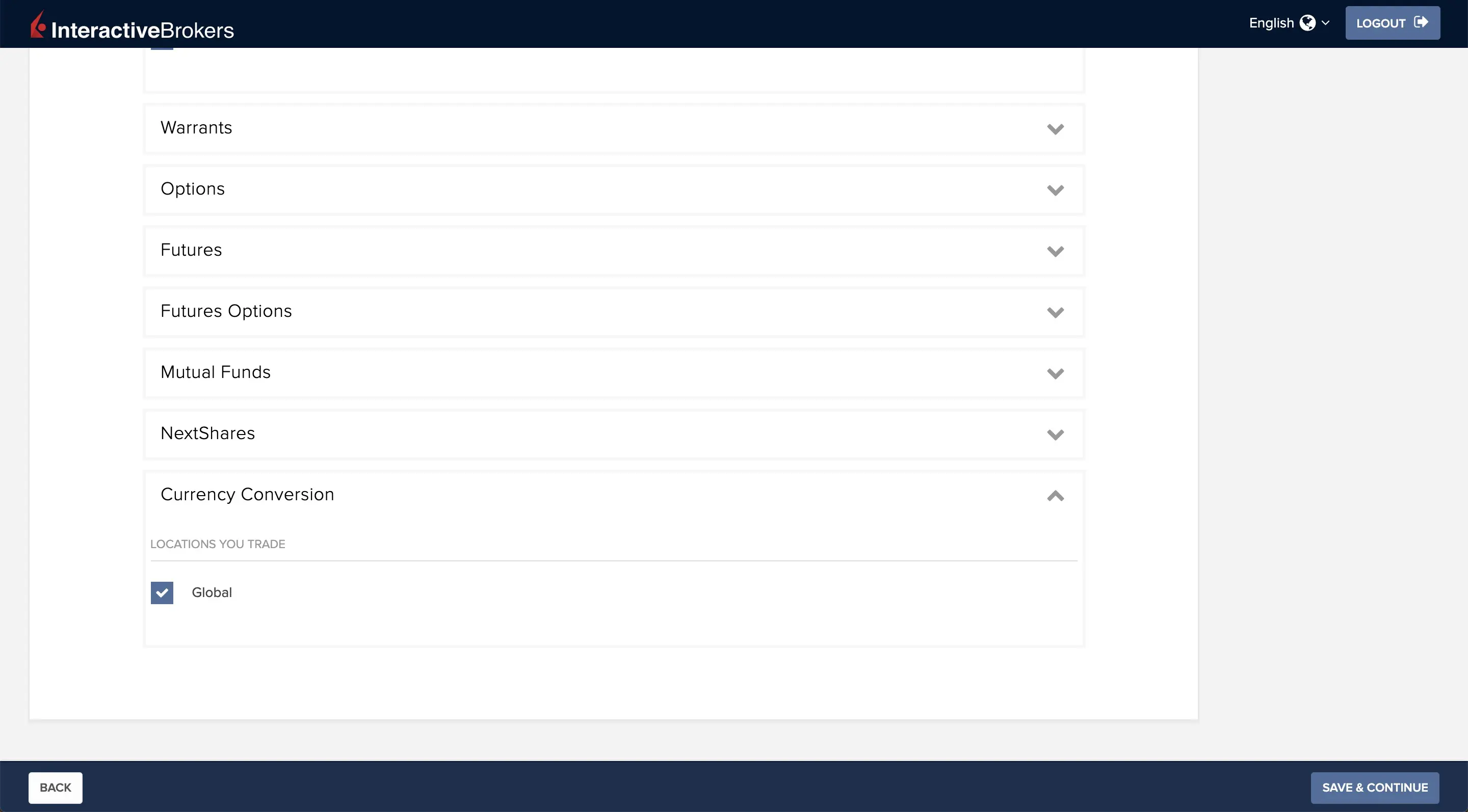The width and height of the screenshot is (1468, 812).
Task: Expand the NextShares chevron
Action: coord(1056,435)
